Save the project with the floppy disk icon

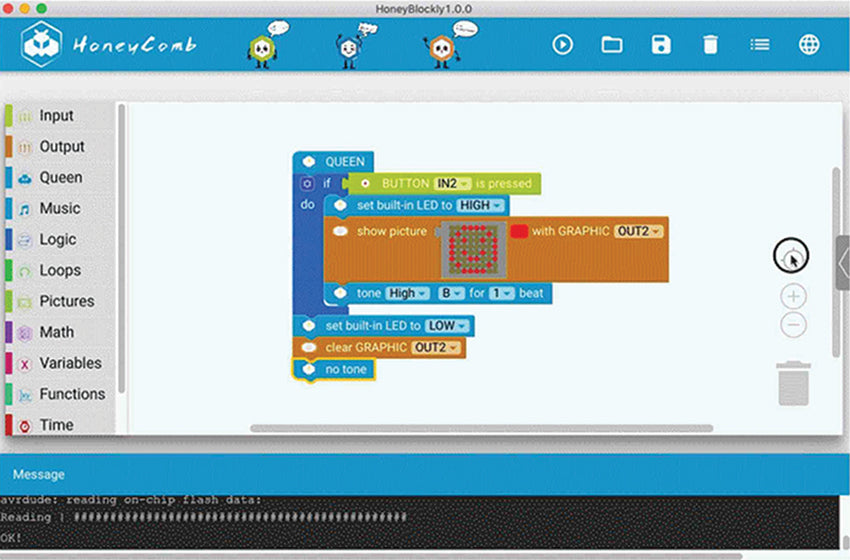pyautogui.click(x=661, y=44)
